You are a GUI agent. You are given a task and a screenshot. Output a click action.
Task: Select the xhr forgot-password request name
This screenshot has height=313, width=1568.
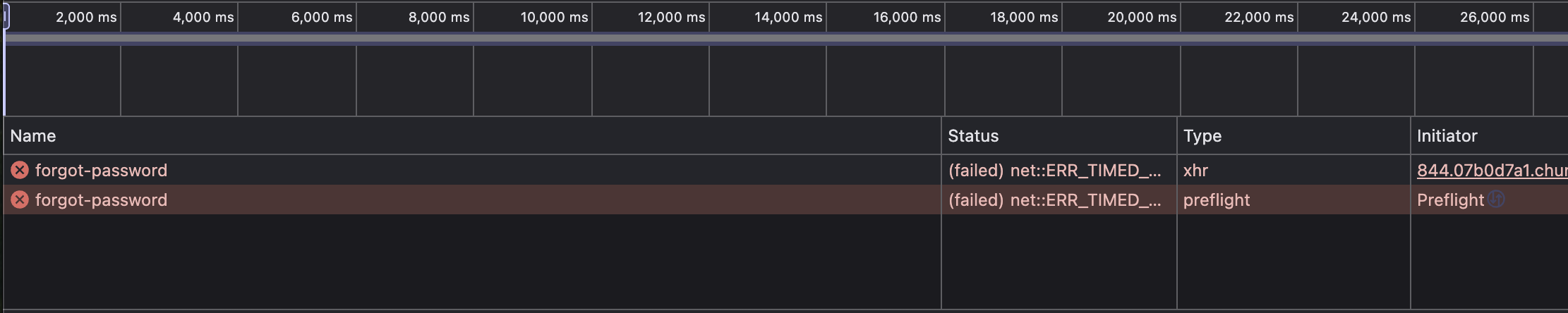coord(101,170)
